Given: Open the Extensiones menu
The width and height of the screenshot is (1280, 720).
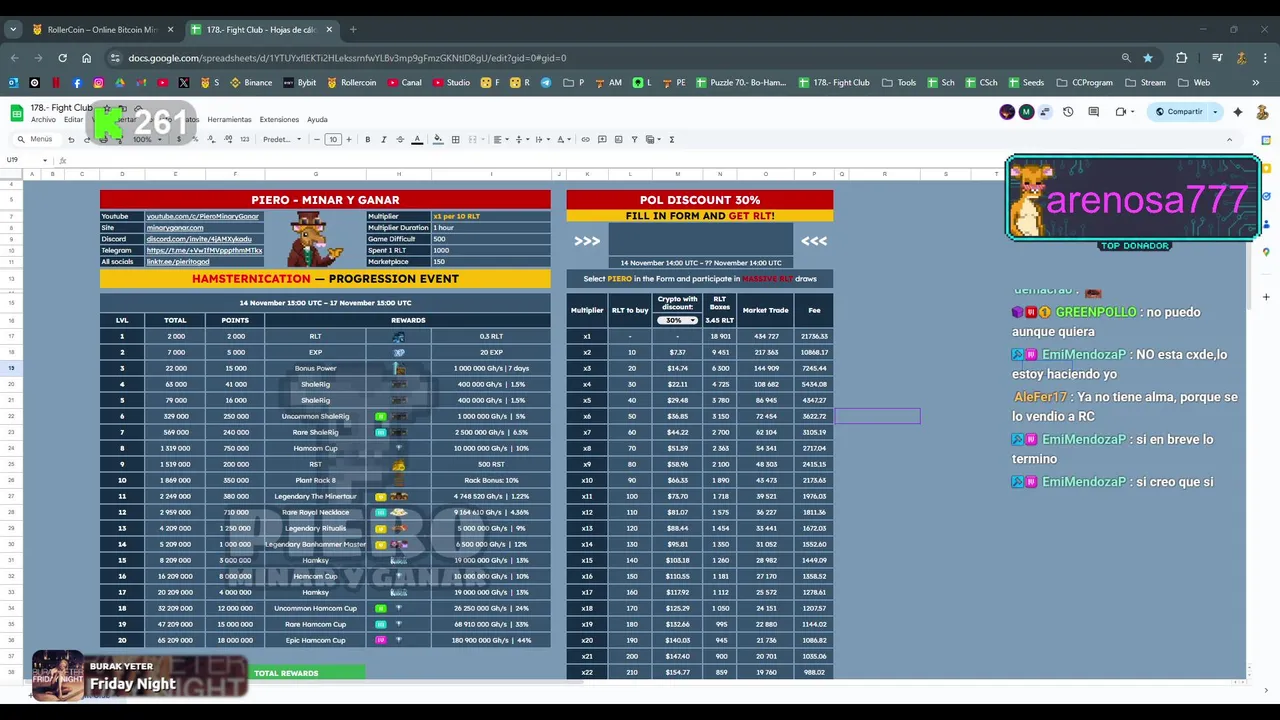Looking at the screenshot, I should (279, 120).
